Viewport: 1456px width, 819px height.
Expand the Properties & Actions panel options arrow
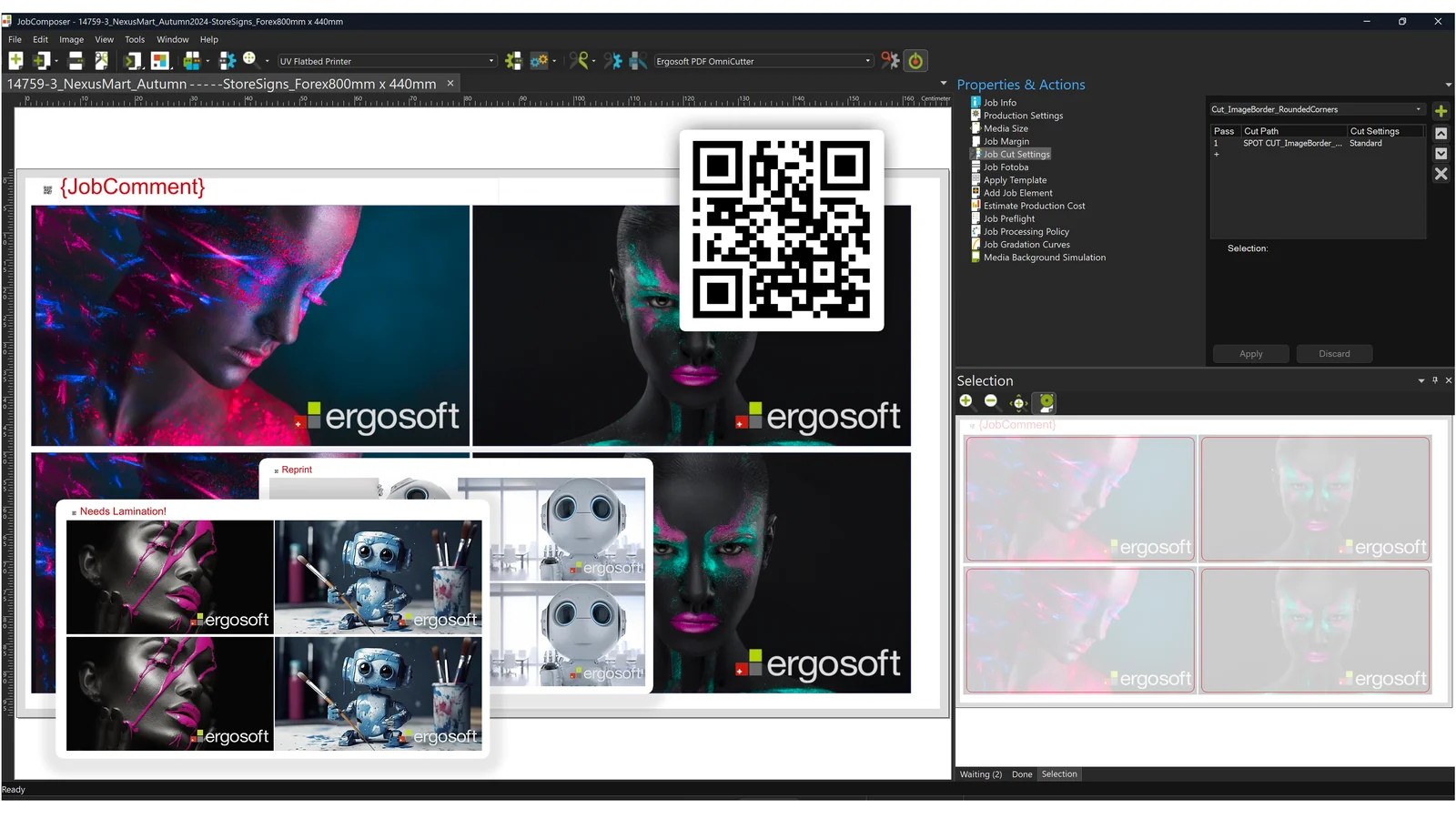coord(1448,85)
